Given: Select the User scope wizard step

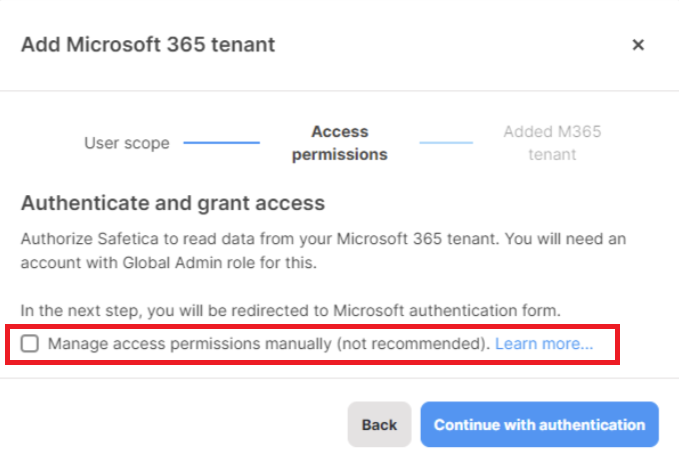Looking at the screenshot, I should (127, 143).
